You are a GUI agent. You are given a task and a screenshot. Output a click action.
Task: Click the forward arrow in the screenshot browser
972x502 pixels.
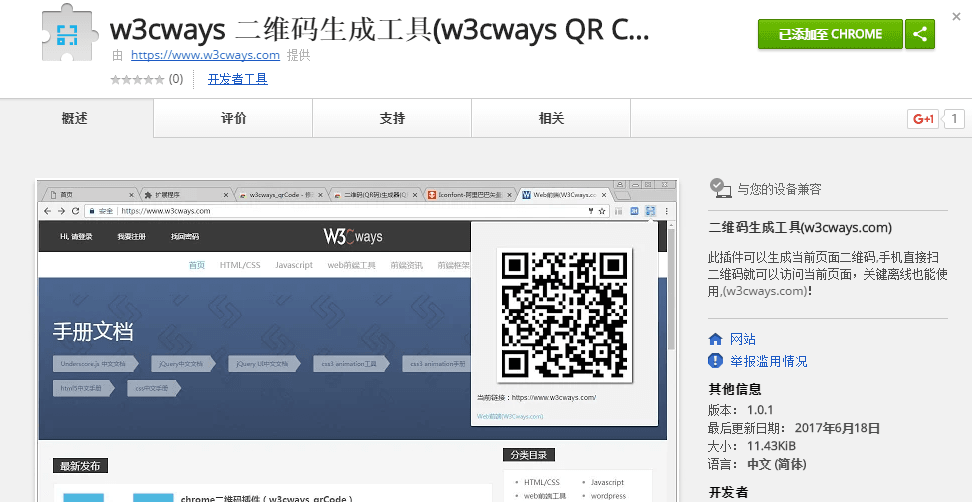pyautogui.click(x=61, y=211)
